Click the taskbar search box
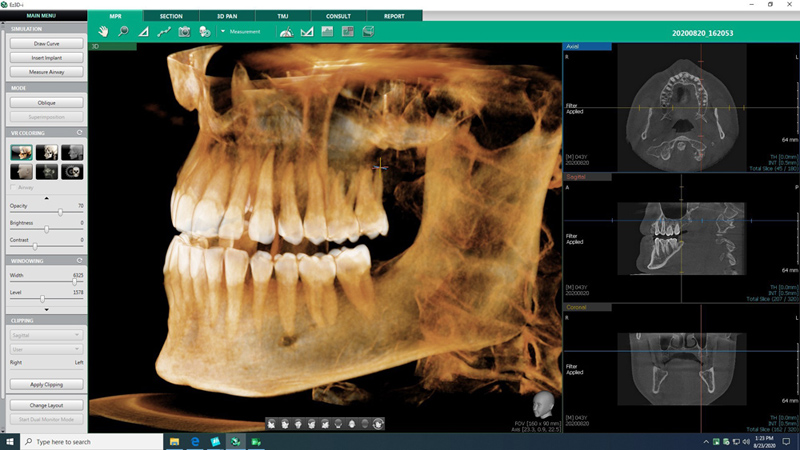This screenshot has width=800, height=450. tap(92, 442)
